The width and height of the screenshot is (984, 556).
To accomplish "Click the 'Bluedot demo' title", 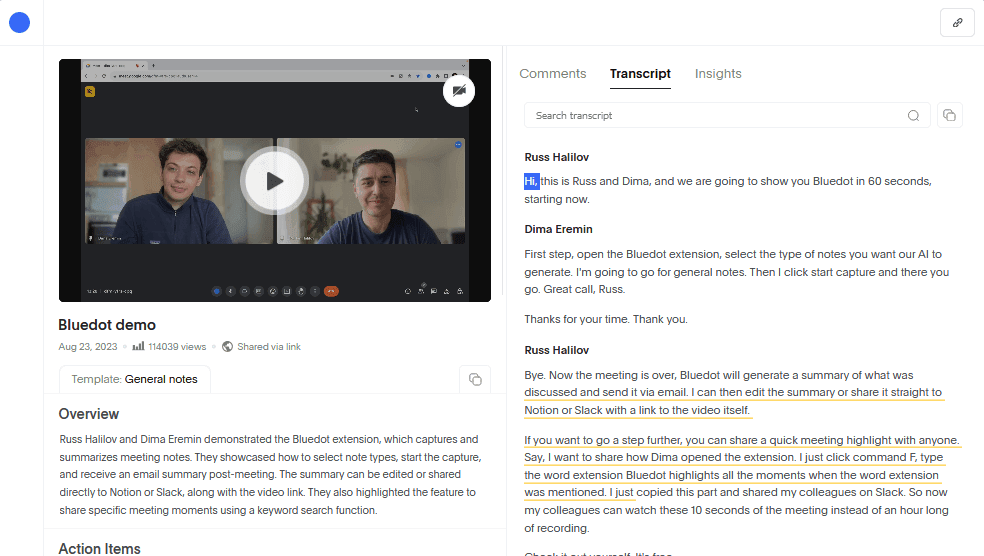I will pos(107,325).
